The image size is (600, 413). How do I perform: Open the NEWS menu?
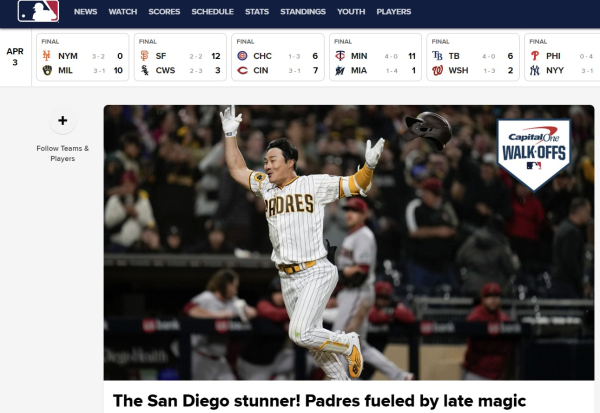coord(85,12)
